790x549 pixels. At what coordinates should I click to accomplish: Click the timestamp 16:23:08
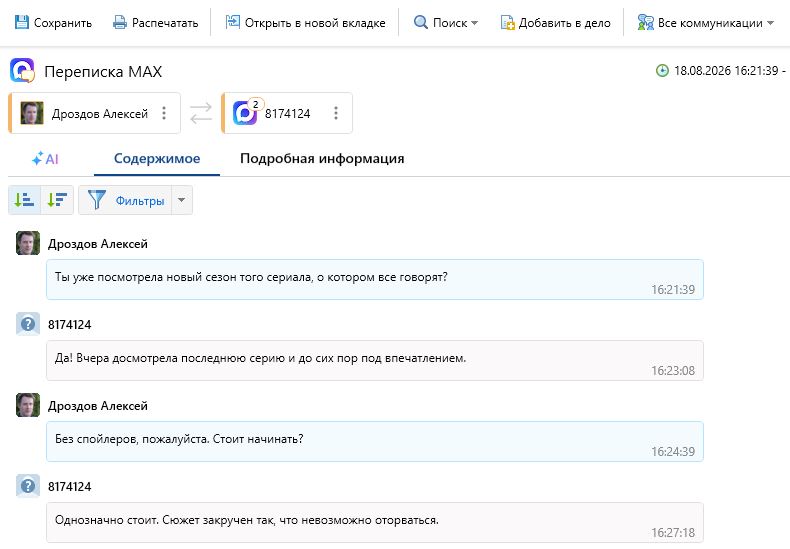coord(673,371)
